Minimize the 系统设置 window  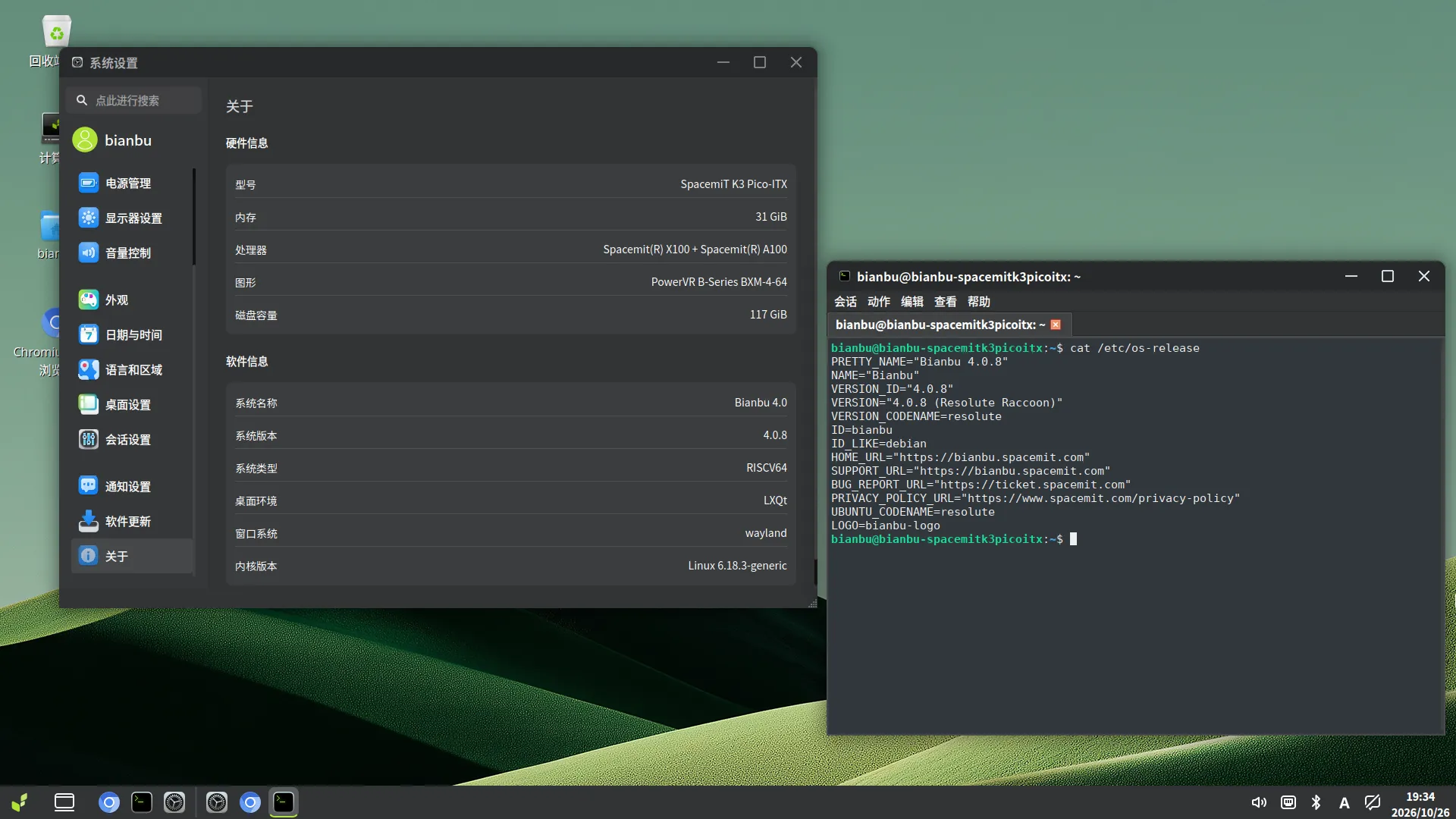723,62
